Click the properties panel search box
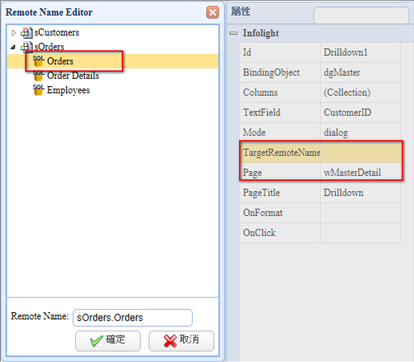Image resolution: width=414 pixels, height=362 pixels. point(361,15)
